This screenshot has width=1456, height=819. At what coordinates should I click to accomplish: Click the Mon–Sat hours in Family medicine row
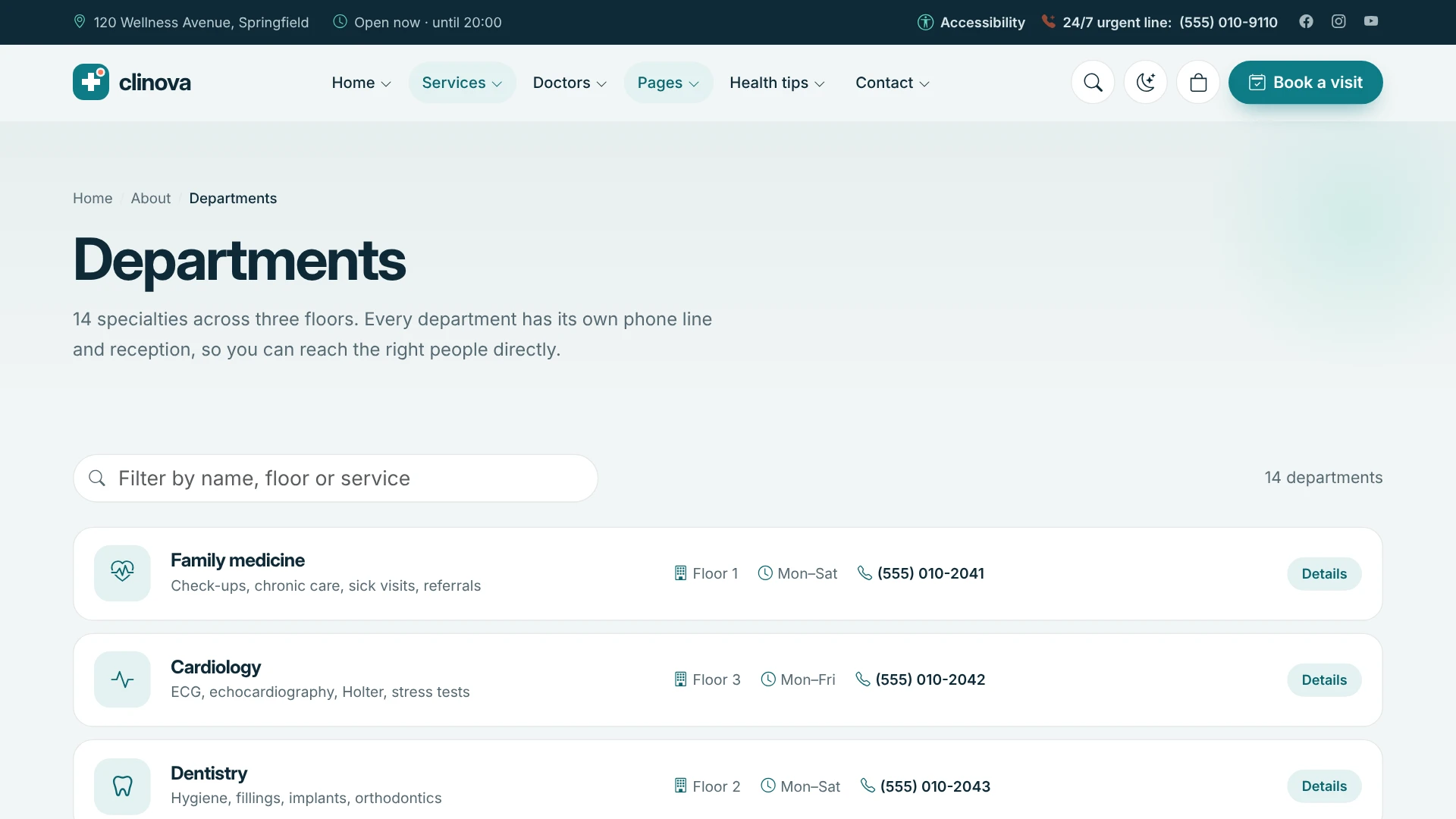807,573
